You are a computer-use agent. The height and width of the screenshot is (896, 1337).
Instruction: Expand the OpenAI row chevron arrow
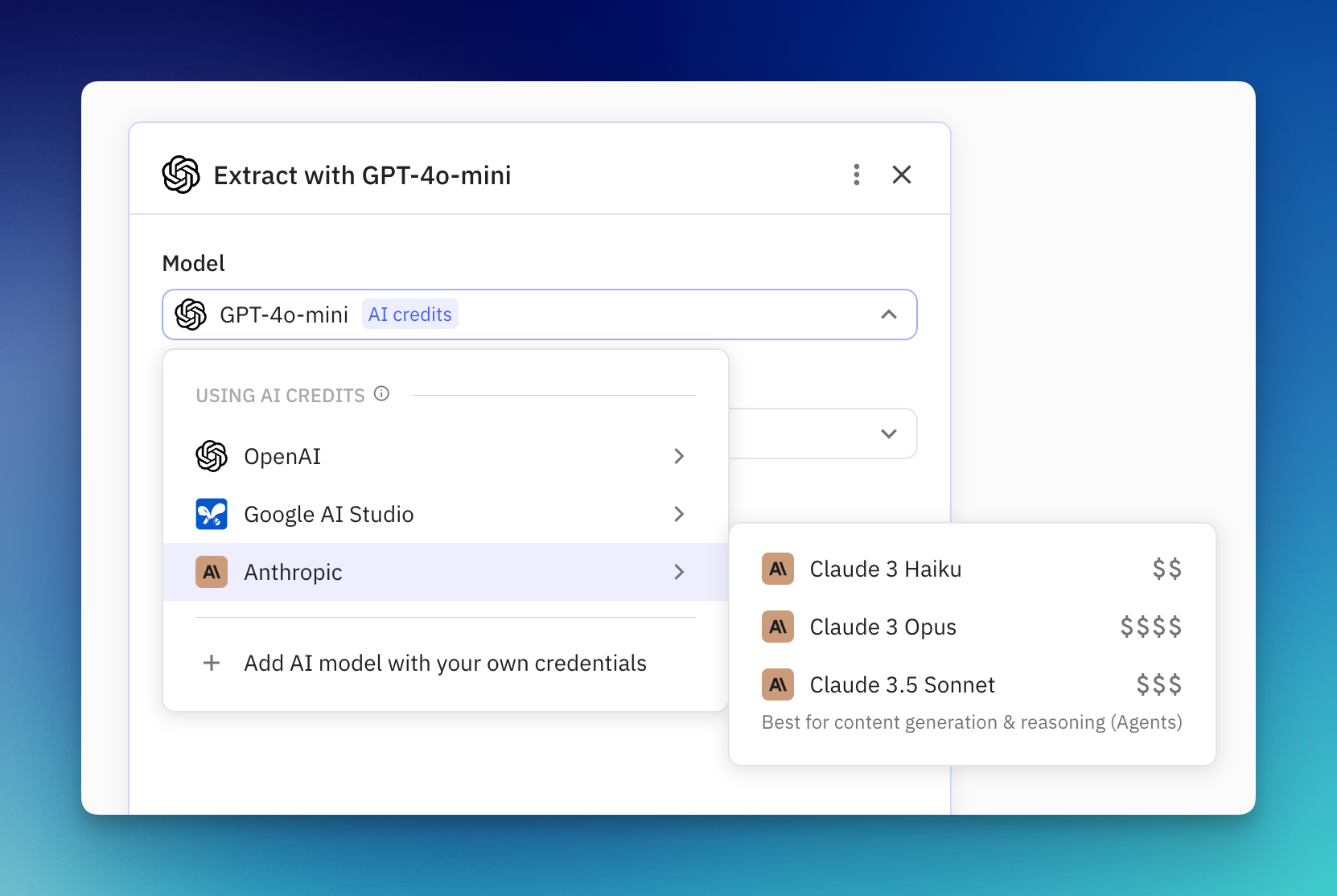click(x=679, y=456)
